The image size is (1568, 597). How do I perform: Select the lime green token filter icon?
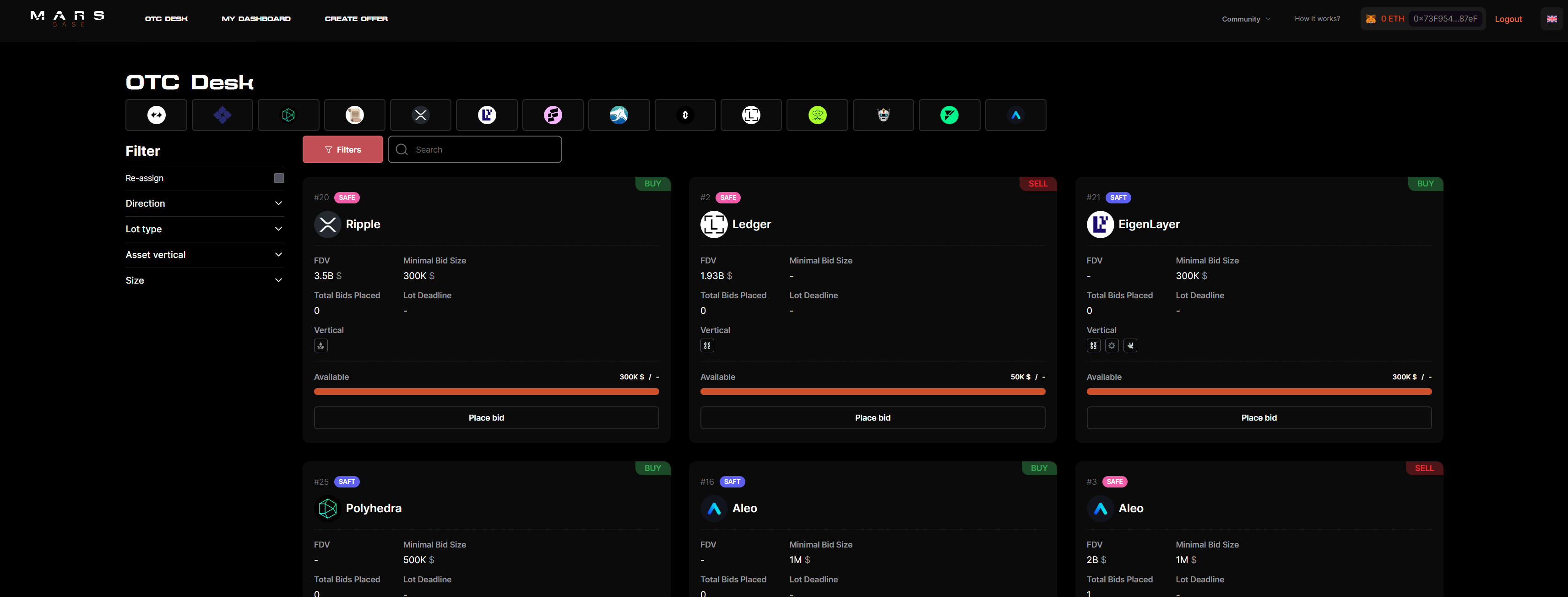click(818, 115)
